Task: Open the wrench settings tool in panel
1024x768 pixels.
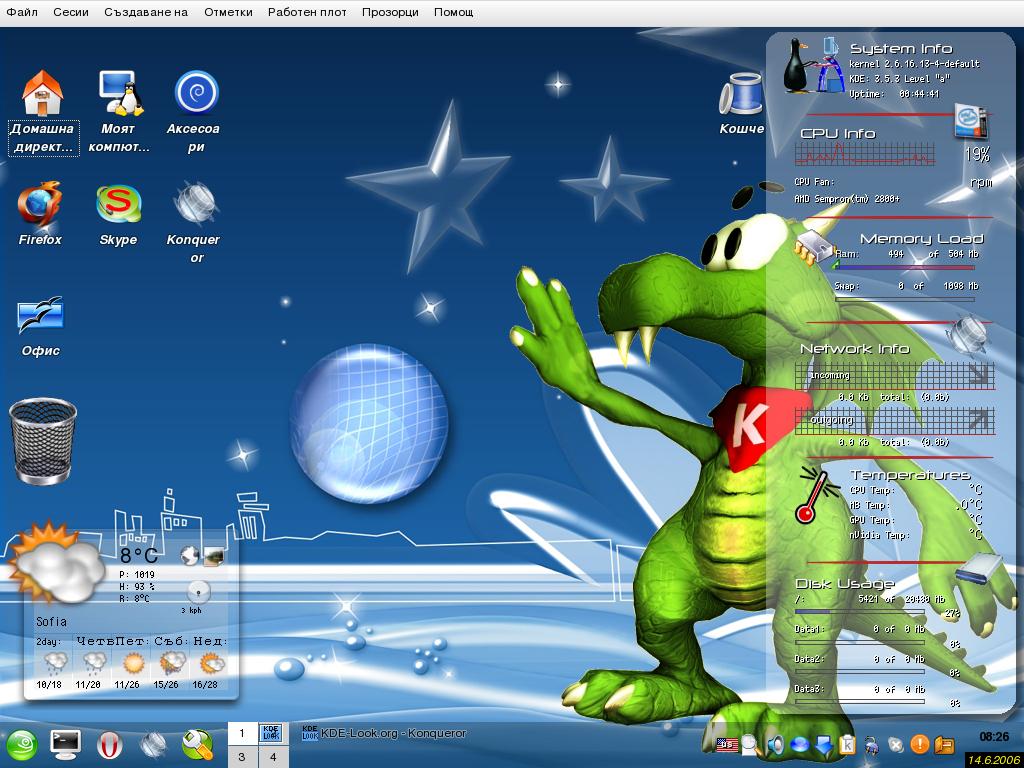Action: click(198, 745)
